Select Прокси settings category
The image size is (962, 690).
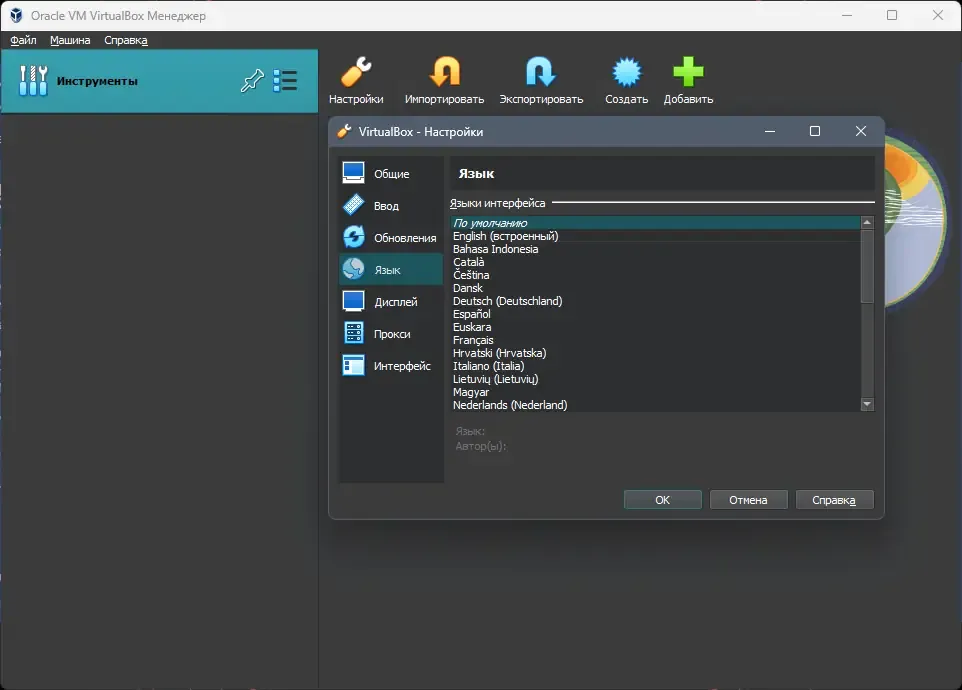tap(391, 334)
